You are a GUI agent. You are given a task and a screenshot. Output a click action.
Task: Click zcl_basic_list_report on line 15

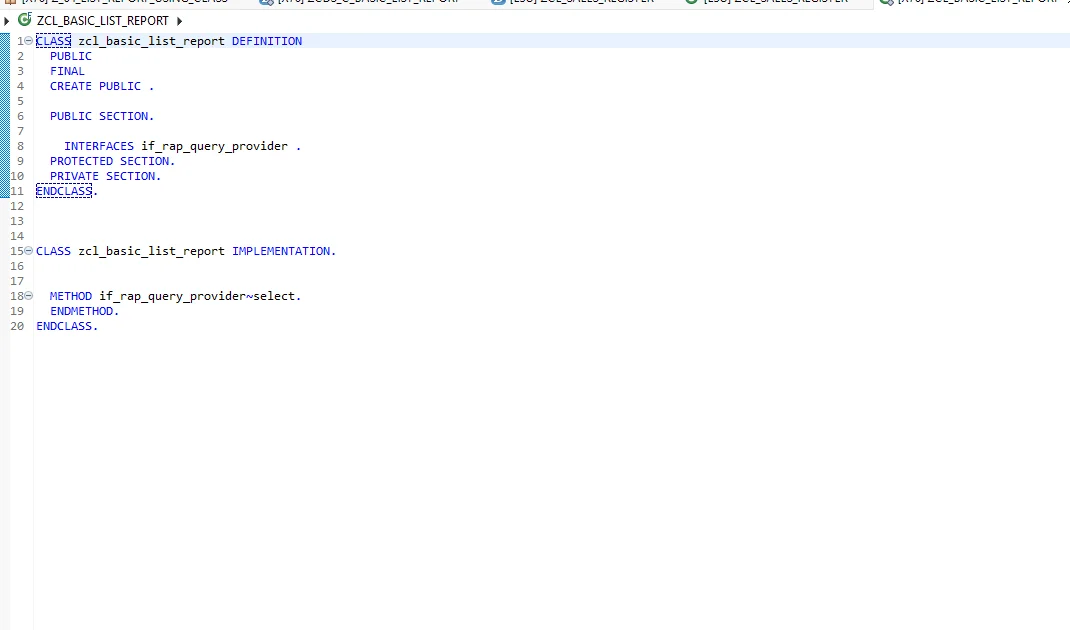151,251
